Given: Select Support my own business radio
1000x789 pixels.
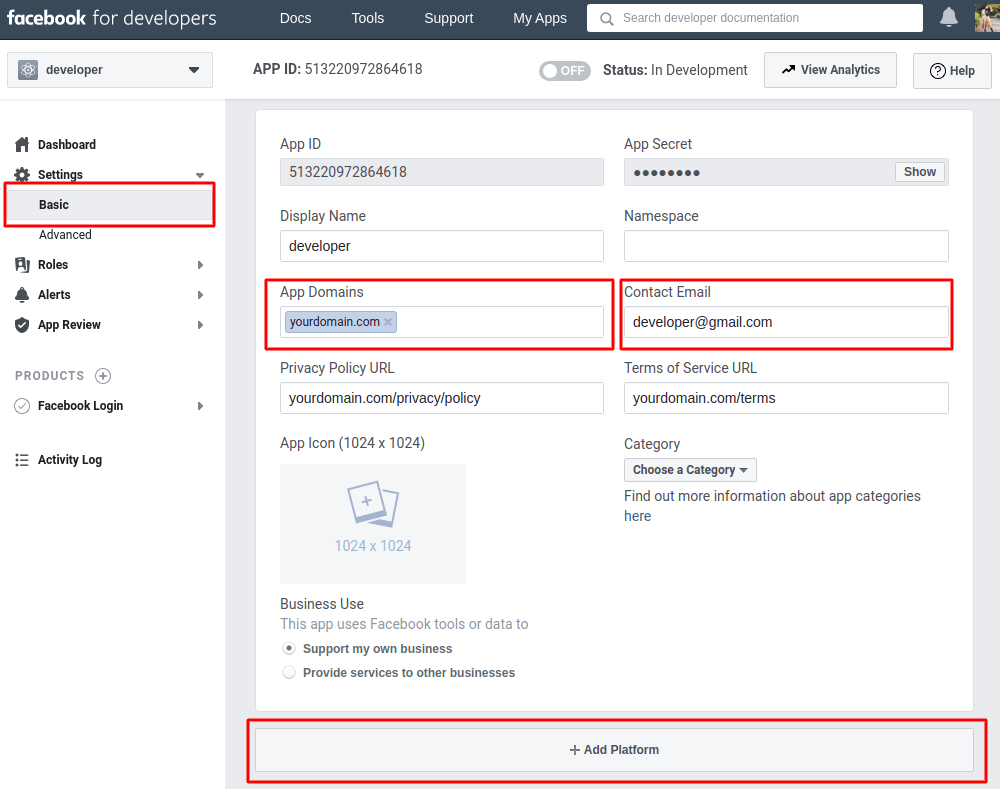Looking at the screenshot, I should click(x=289, y=649).
